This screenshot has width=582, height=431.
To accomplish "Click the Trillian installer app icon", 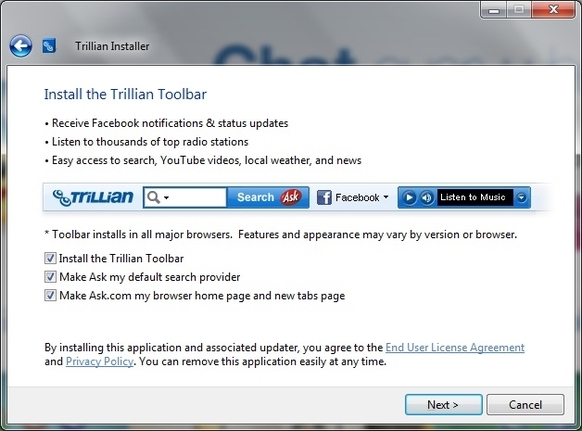I will point(49,46).
